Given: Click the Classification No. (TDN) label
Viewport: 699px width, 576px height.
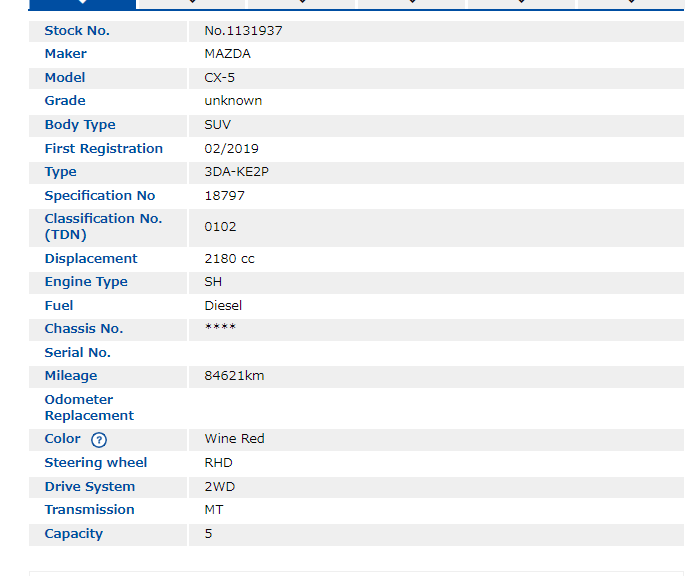Looking at the screenshot, I should pos(103,227).
